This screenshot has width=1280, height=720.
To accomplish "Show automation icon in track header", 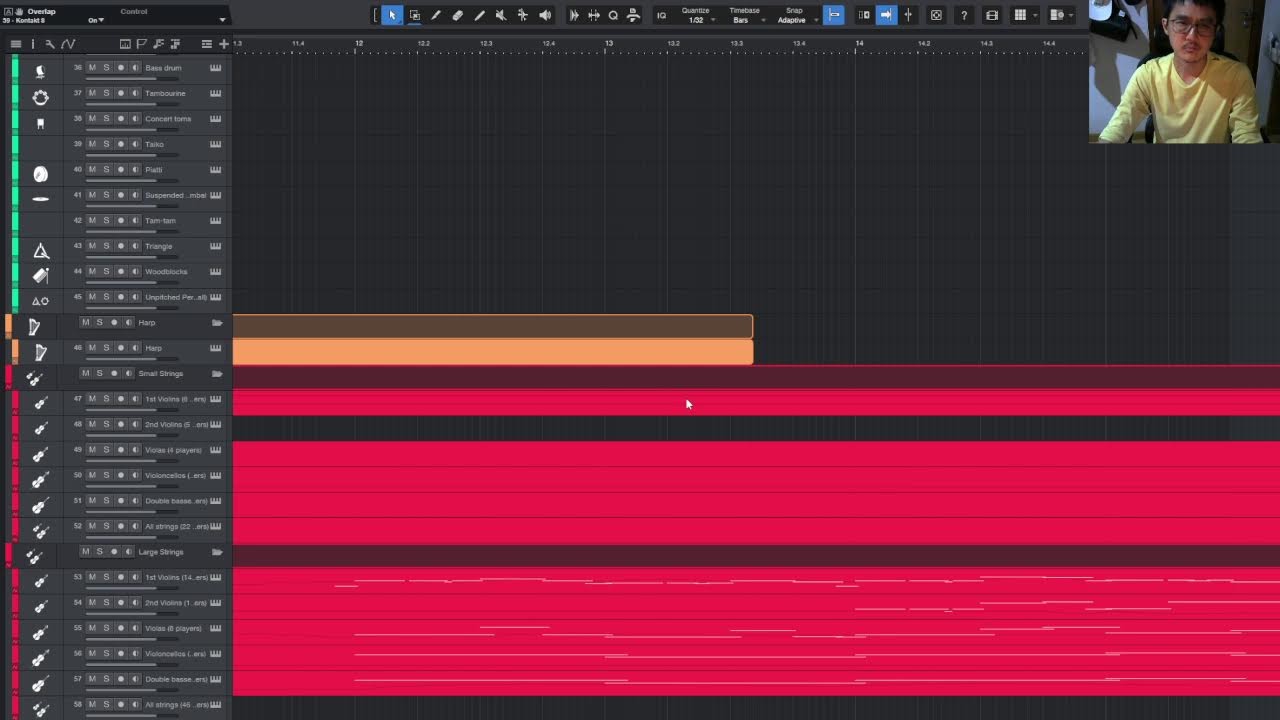I will (68, 44).
